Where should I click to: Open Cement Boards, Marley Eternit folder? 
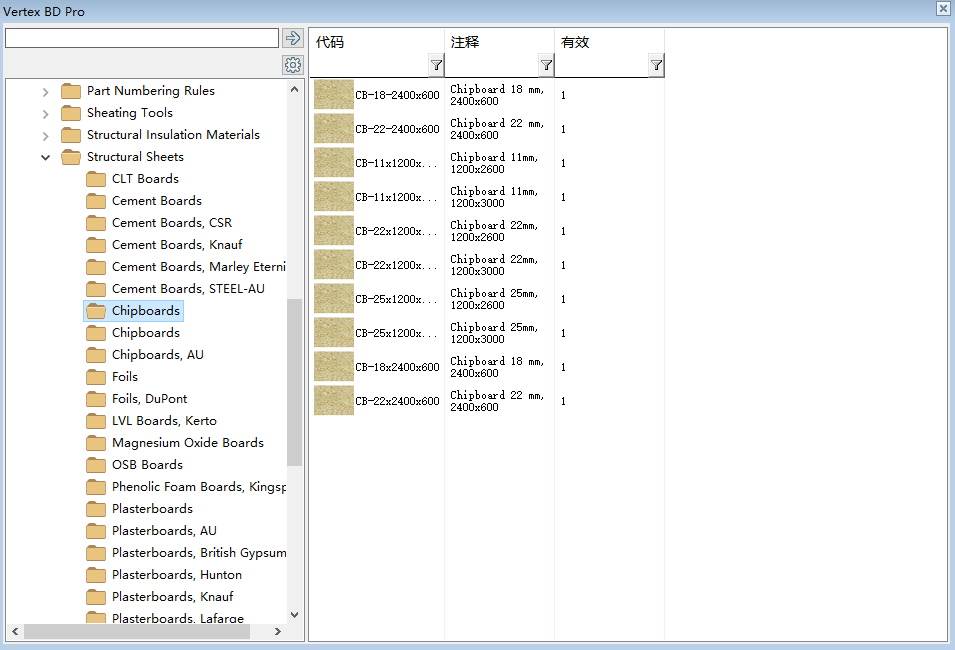point(199,266)
